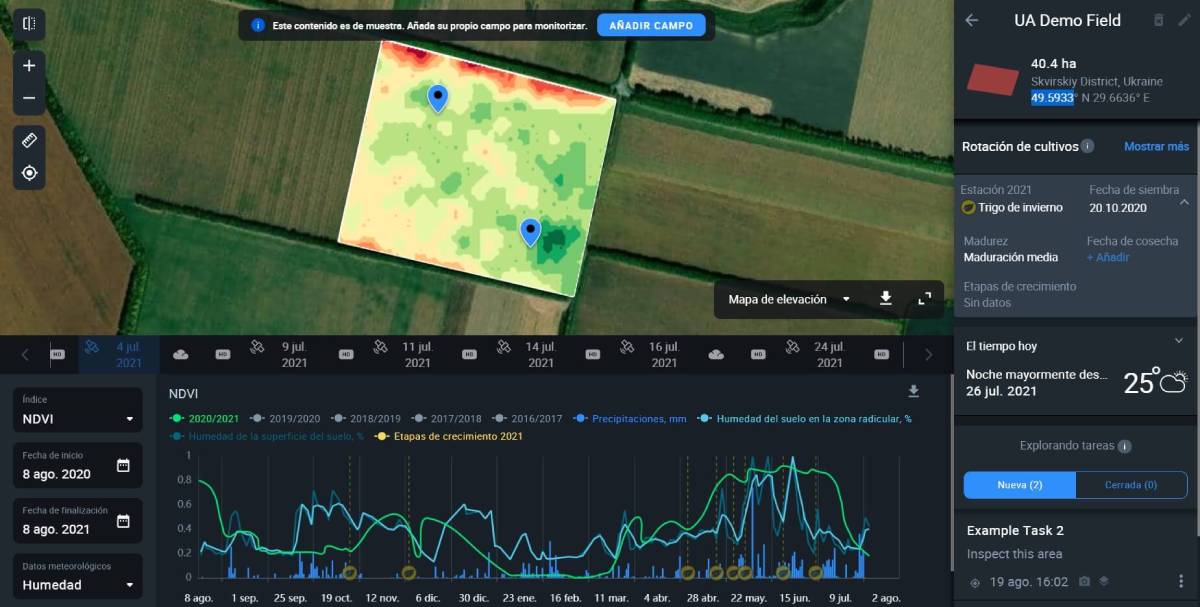Toggle Etapas de crecimiento 2021 series
This screenshot has width=1200, height=607.
pyautogui.click(x=457, y=436)
